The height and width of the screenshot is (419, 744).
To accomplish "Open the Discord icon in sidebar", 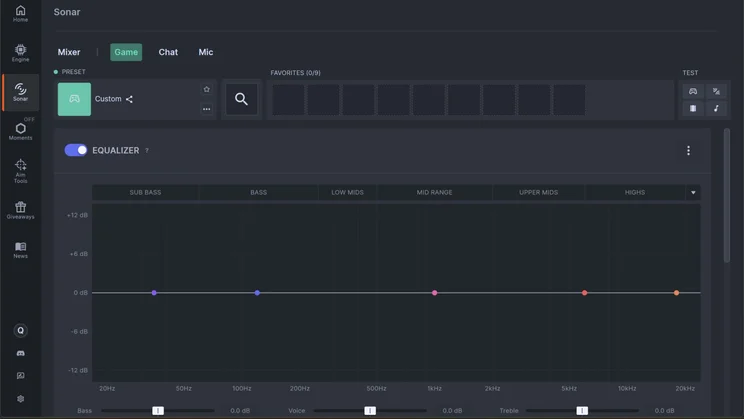I will coord(20,354).
